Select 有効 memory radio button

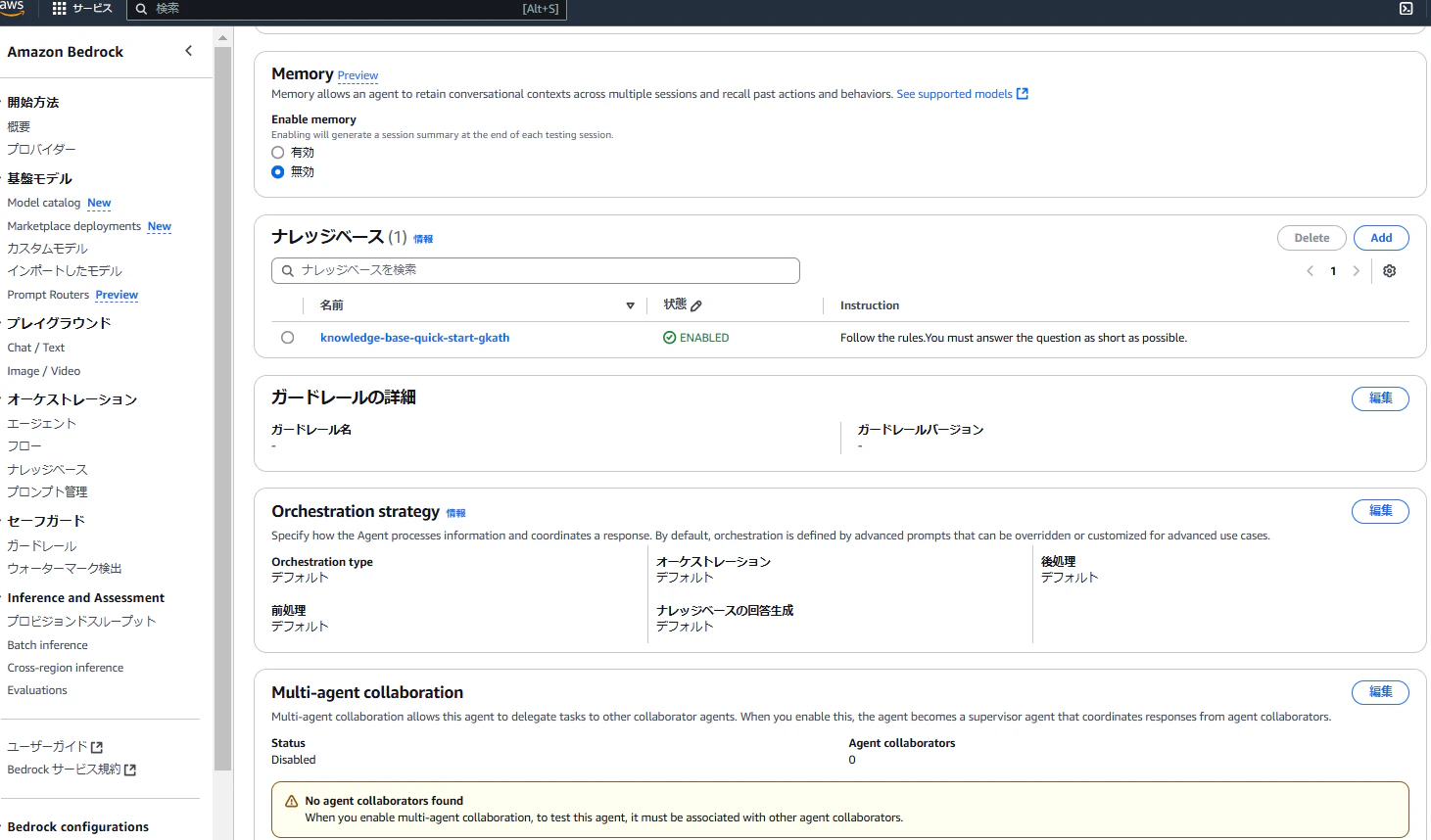tap(278, 153)
